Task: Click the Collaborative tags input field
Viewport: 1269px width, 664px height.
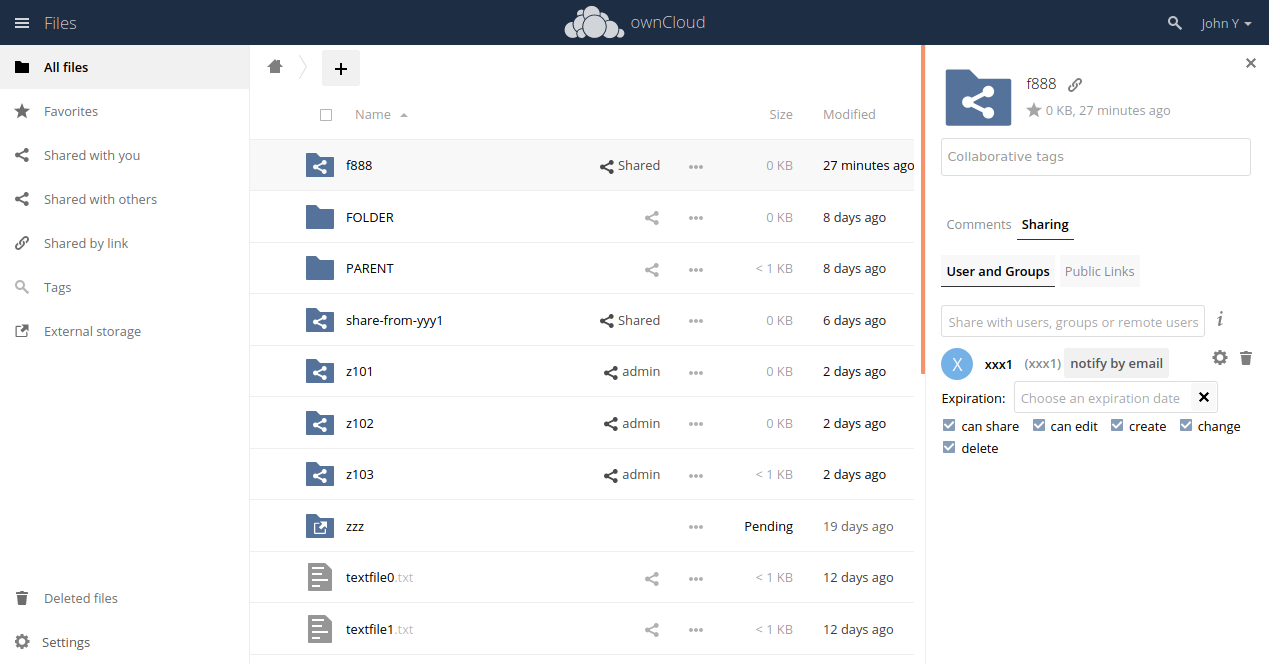Action: tap(1094, 156)
